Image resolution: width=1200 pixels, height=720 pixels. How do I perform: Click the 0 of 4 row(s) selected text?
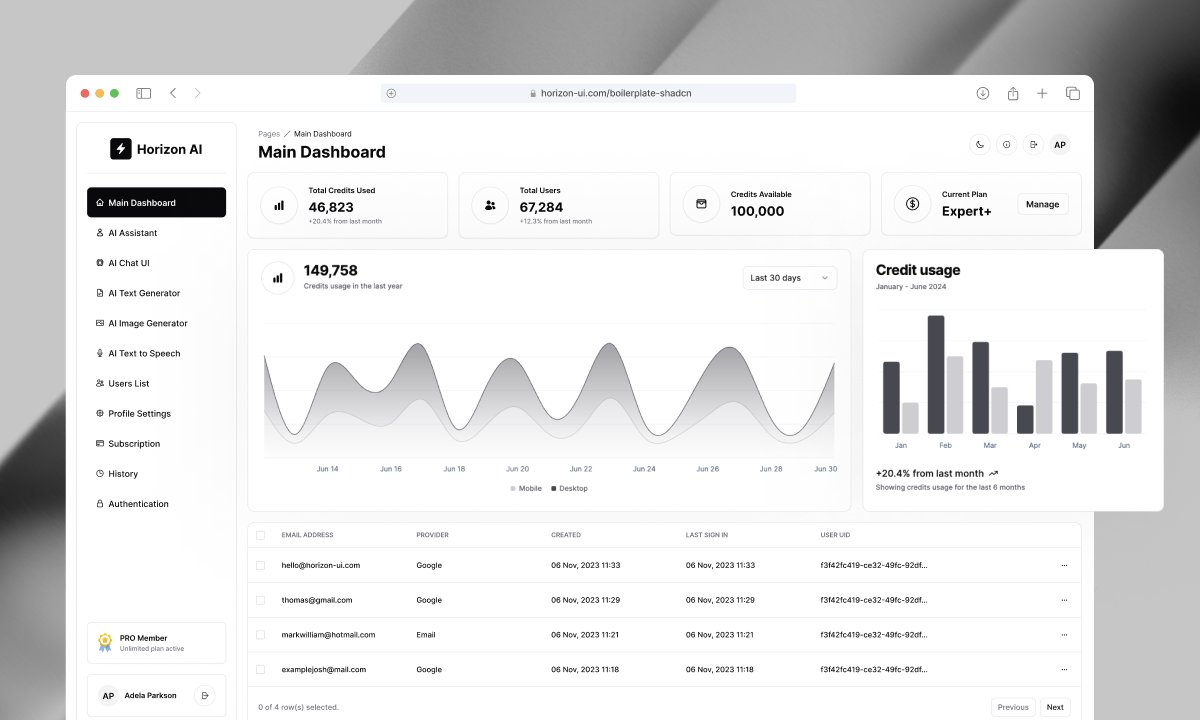tap(298, 707)
